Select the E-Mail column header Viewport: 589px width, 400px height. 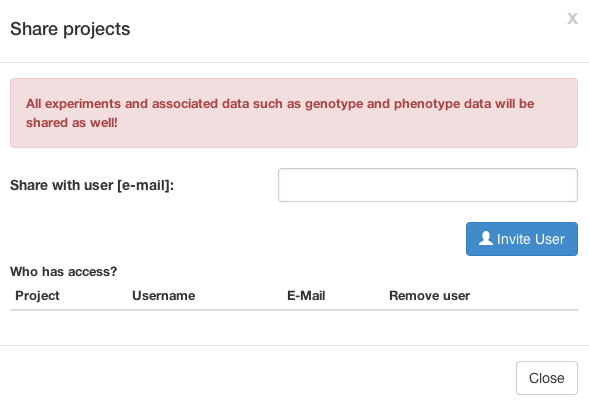click(306, 296)
